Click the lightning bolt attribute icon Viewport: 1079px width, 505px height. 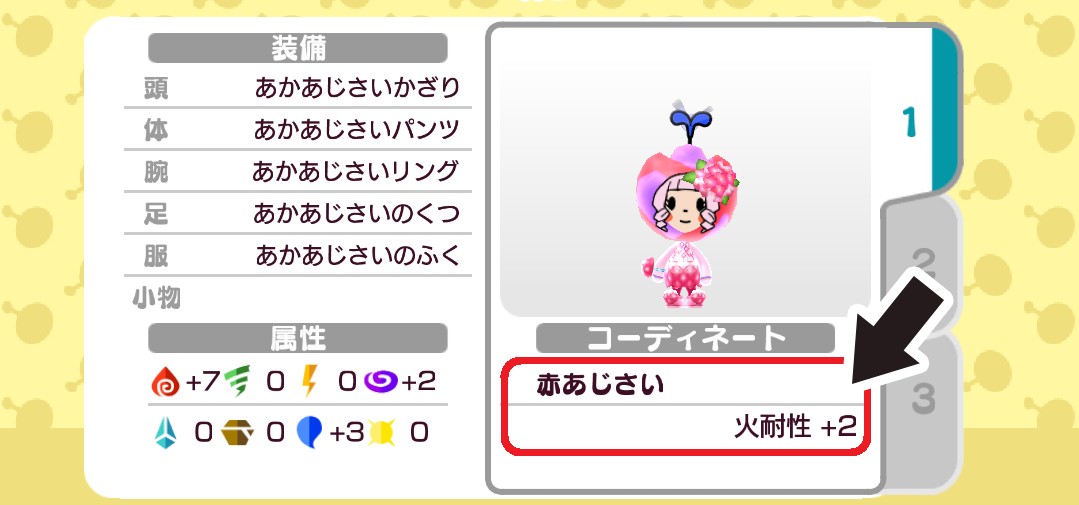[310, 382]
